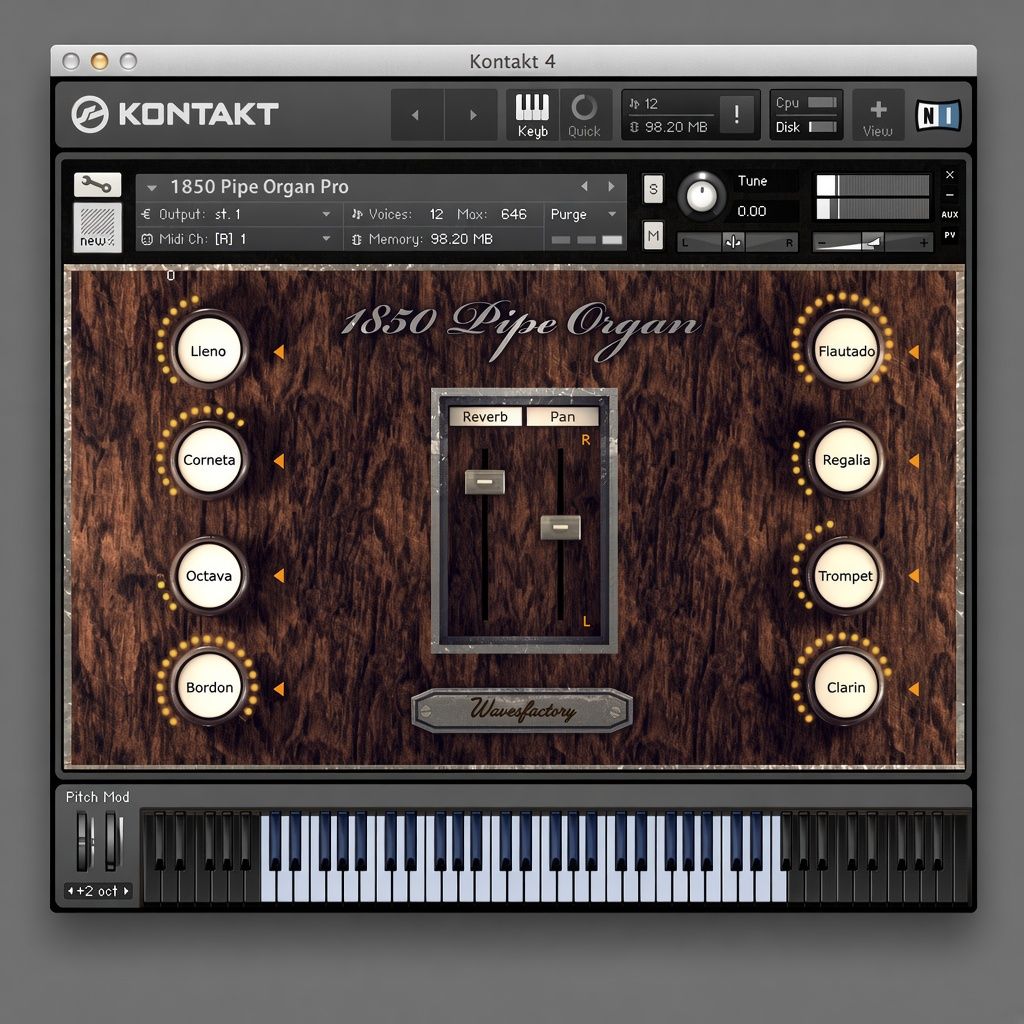Click the Max voices 646 value
Screen dimensions: 1024x1024
tap(514, 214)
